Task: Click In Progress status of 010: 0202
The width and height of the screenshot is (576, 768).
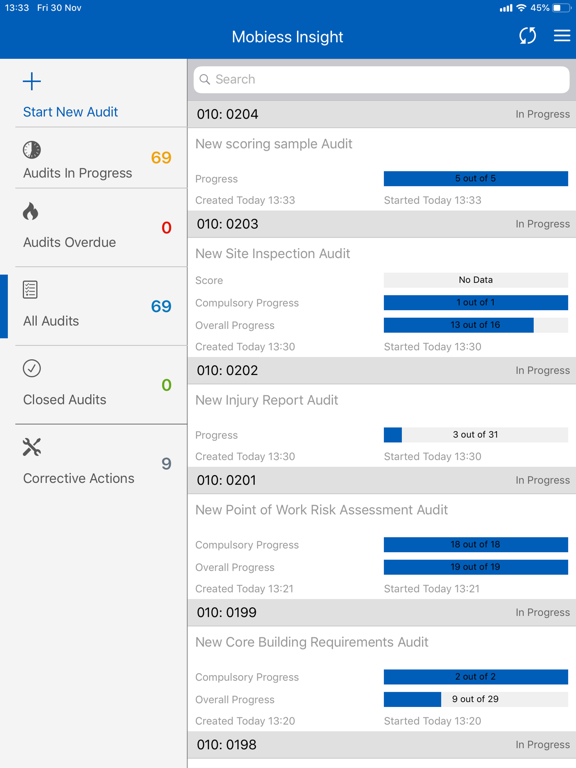Action: pos(542,370)
